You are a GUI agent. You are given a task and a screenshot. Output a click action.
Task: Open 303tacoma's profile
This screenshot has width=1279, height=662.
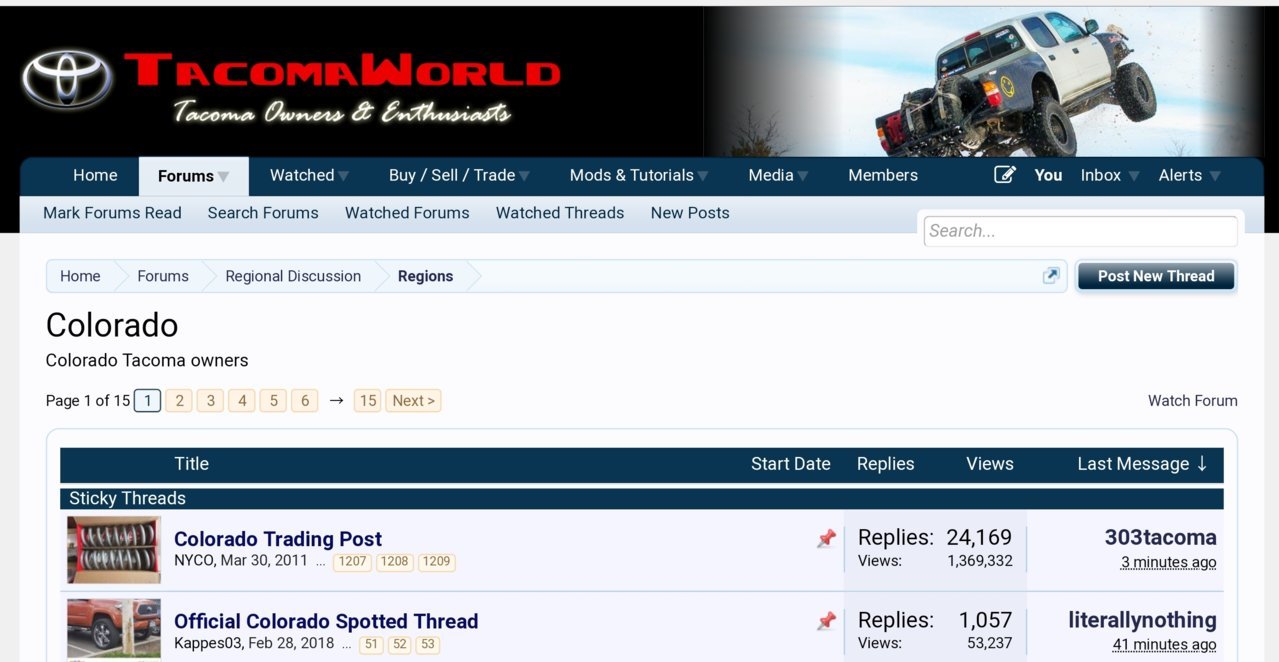click(x=1160, y=538)
